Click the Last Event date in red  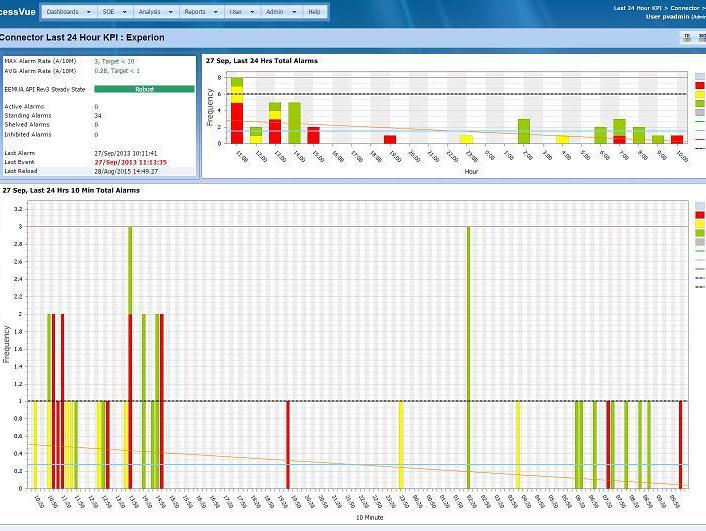click(x=130, y=162)
